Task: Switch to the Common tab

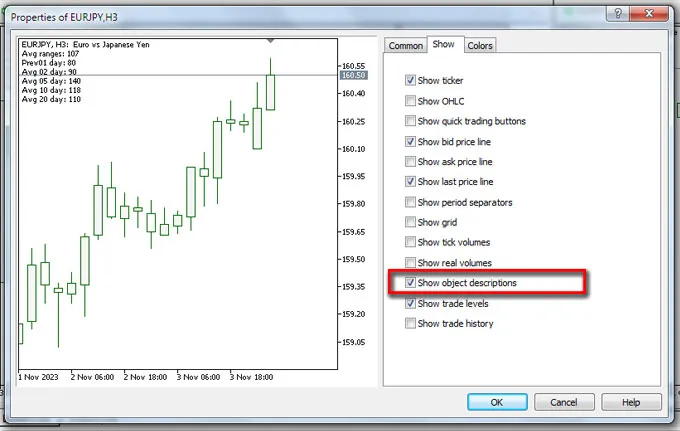Action: (x=405, y=46)
